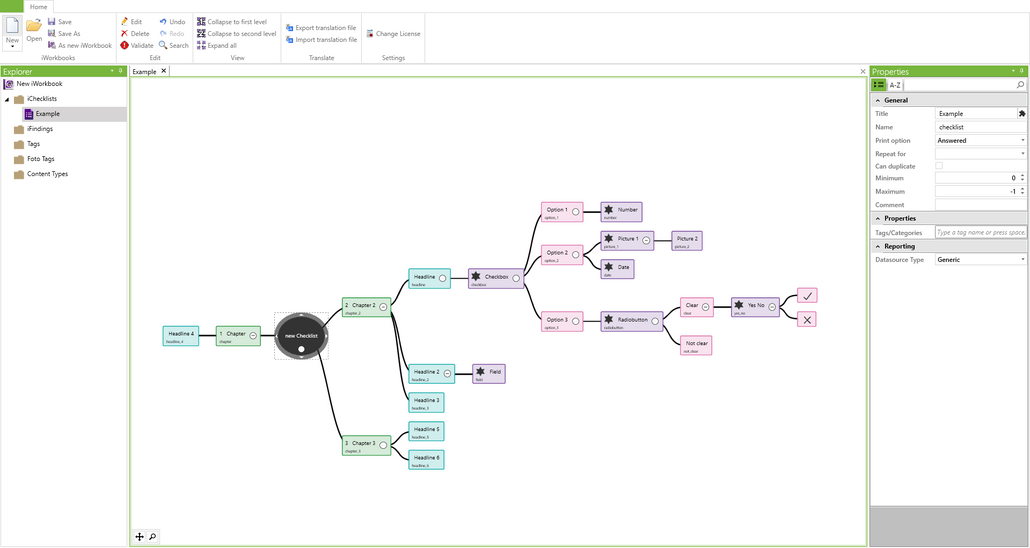The height and width of the screenshot is (548, 1030).
Task: Select the Example document tab
Action: point(145,72)
